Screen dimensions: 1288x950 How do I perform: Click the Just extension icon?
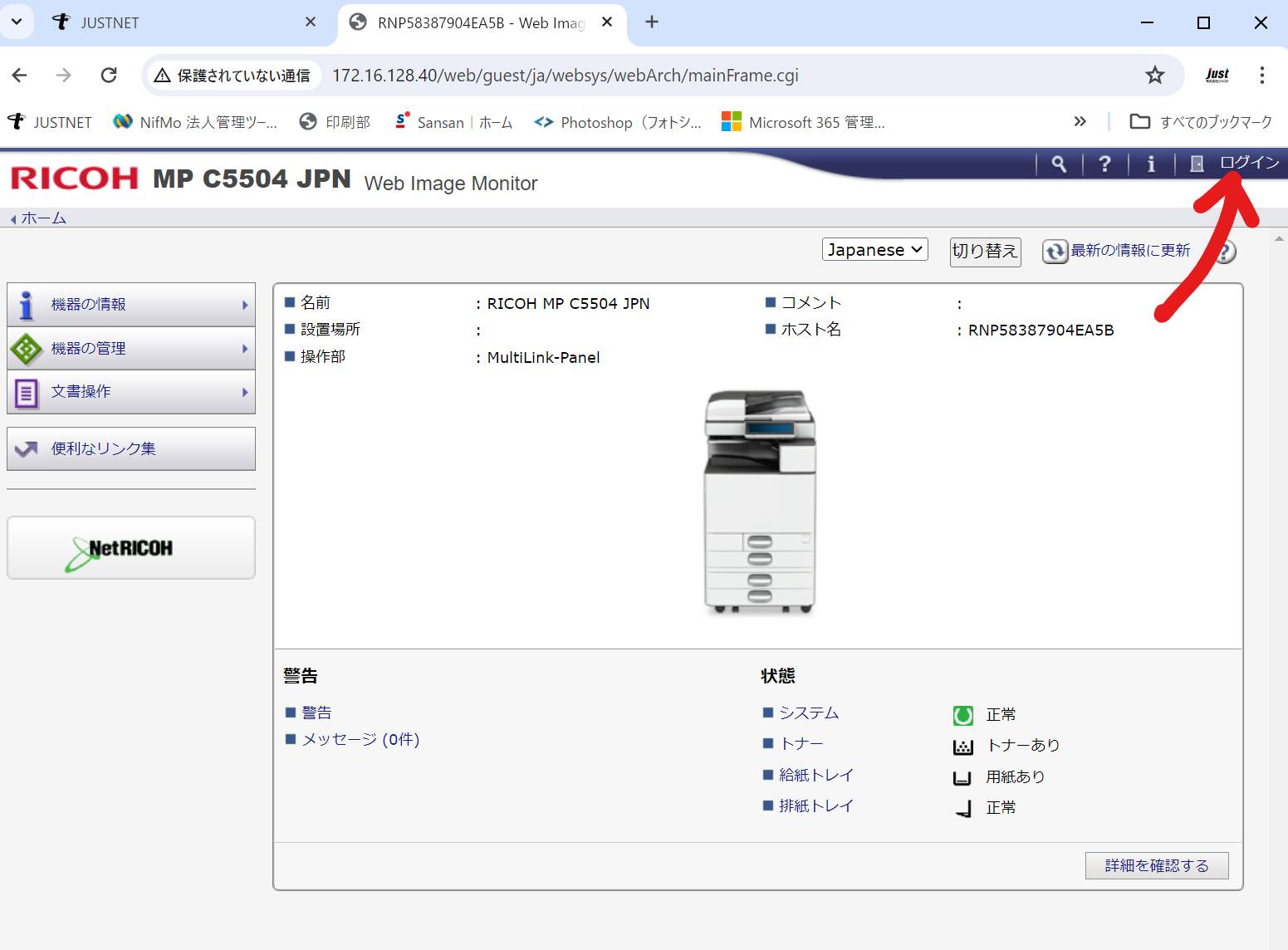point(1217,76)
